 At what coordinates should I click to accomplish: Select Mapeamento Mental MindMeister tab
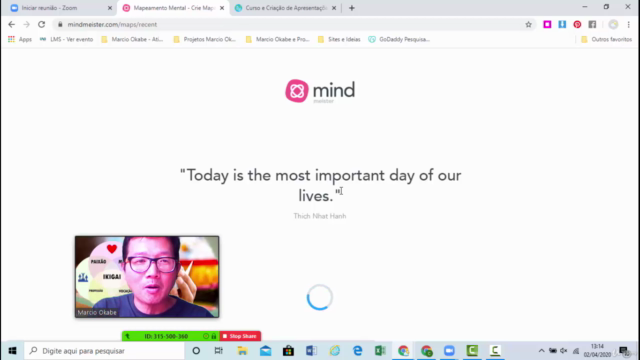click(x=173, y=8)
